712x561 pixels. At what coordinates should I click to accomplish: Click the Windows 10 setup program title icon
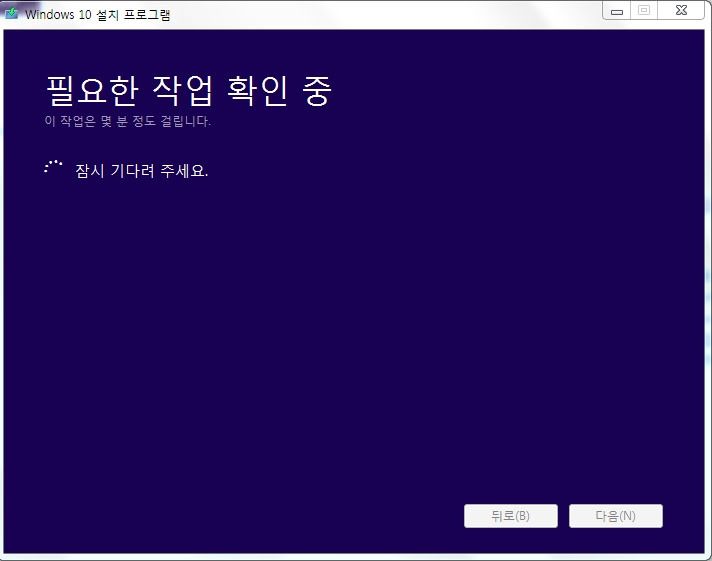click(x=11, y=13)
